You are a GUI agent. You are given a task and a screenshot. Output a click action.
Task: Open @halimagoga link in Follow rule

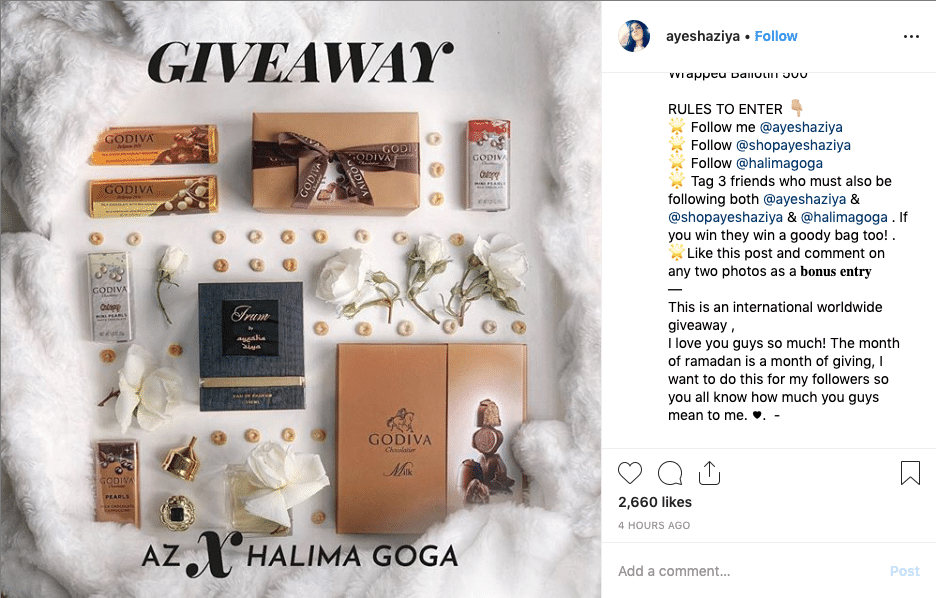click(779, 163)
